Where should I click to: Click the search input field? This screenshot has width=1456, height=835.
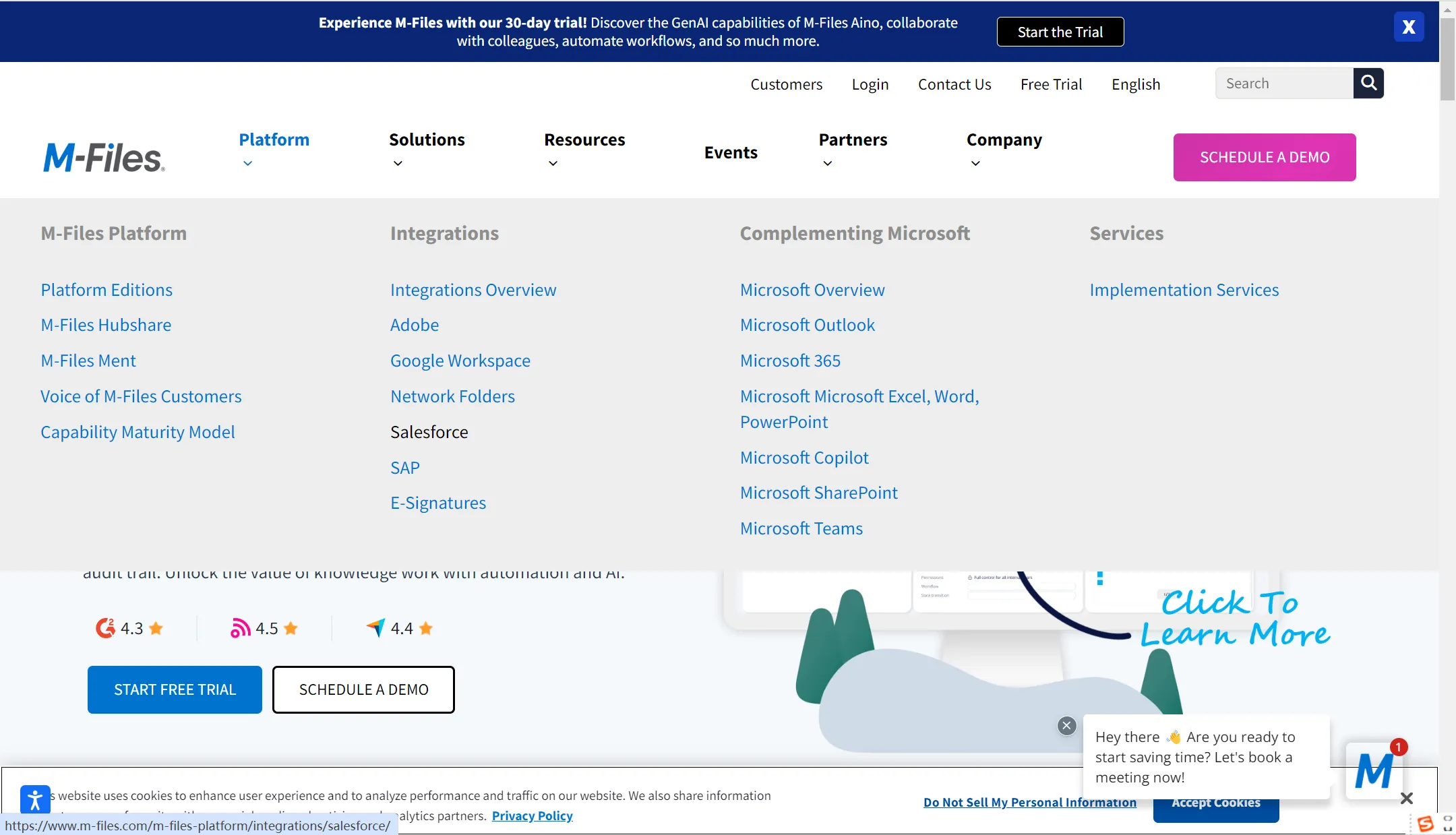[x=1284, y=82]
